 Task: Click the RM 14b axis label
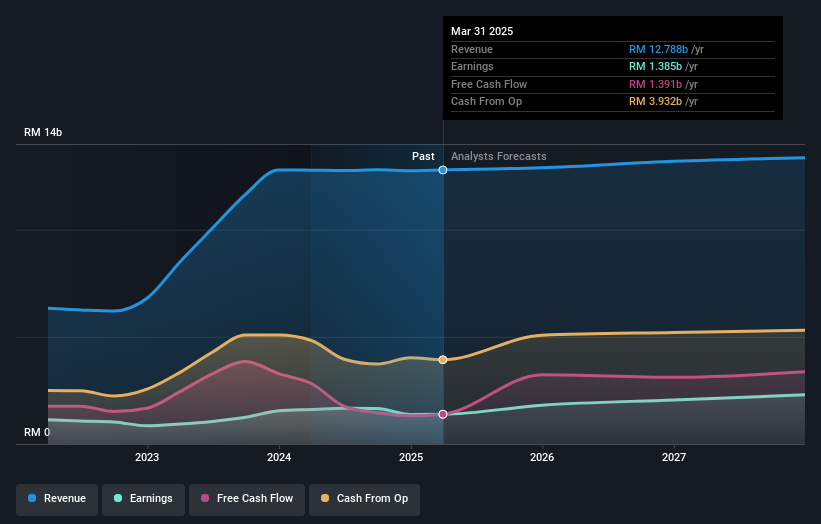[43, 132]
